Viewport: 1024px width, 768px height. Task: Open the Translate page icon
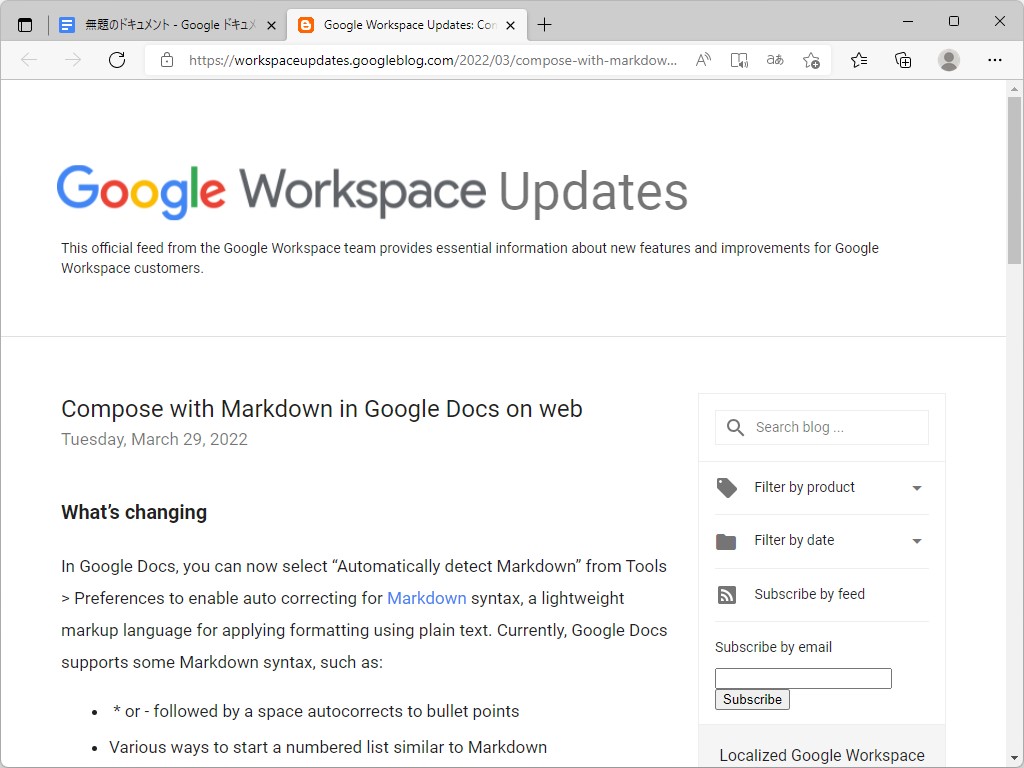coord(774,60)
